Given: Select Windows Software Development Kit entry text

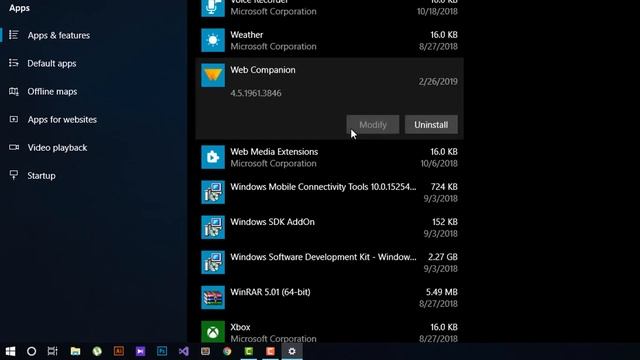Looking at the screenshot, I should (323, 257).
